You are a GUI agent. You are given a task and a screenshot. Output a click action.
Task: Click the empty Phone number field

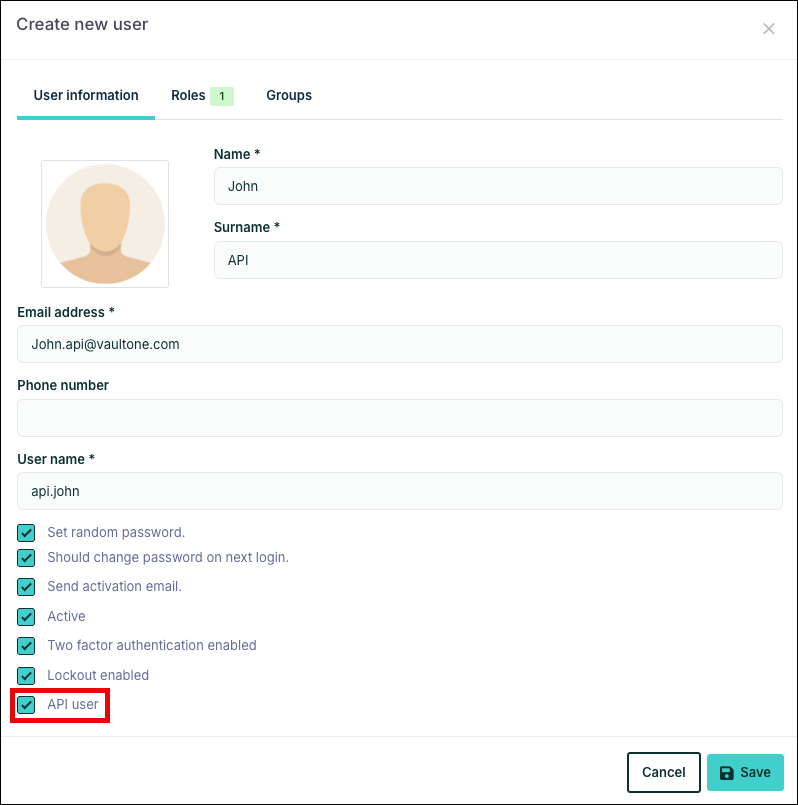[x=399, y=418]
